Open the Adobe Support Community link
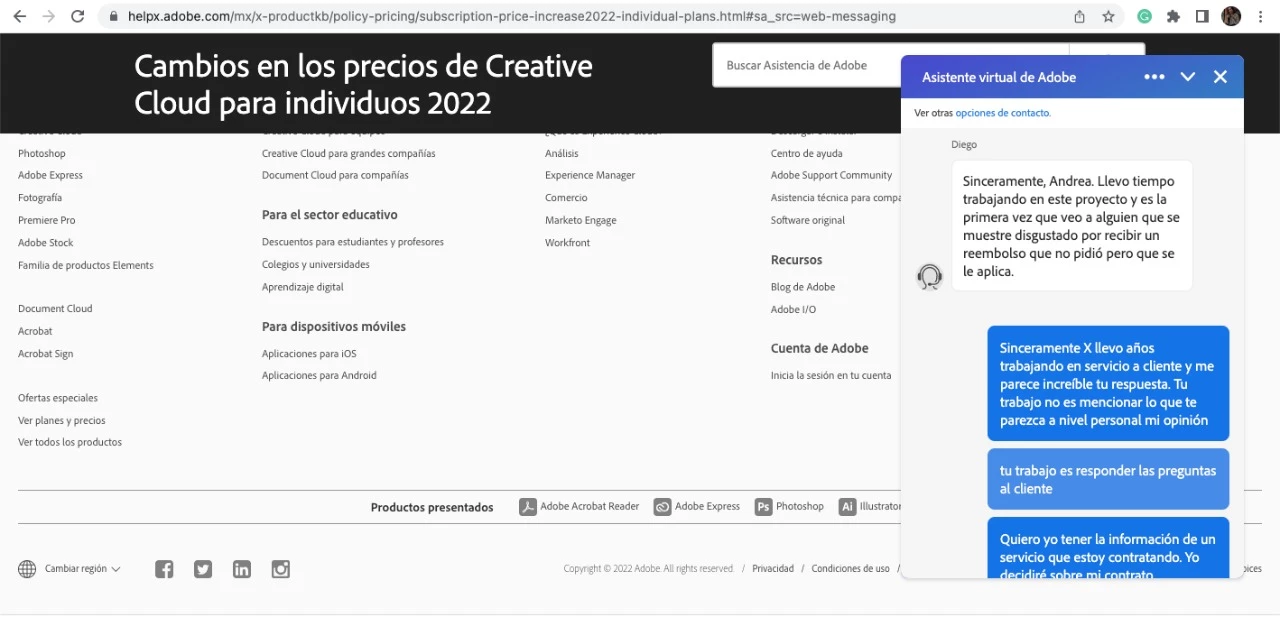1280x617 pixels. pos(831,175)
